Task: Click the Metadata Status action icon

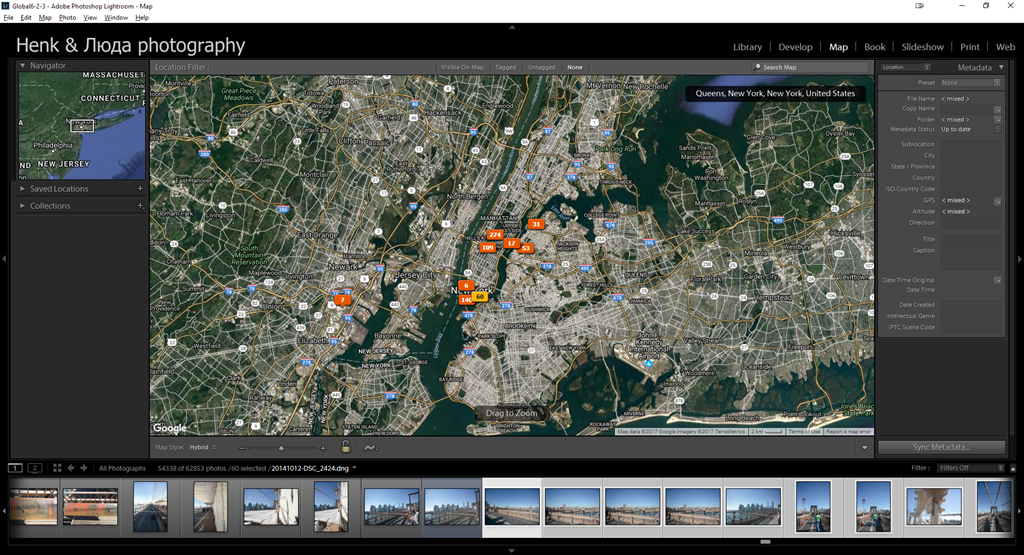Action: [x=997, y=129]
